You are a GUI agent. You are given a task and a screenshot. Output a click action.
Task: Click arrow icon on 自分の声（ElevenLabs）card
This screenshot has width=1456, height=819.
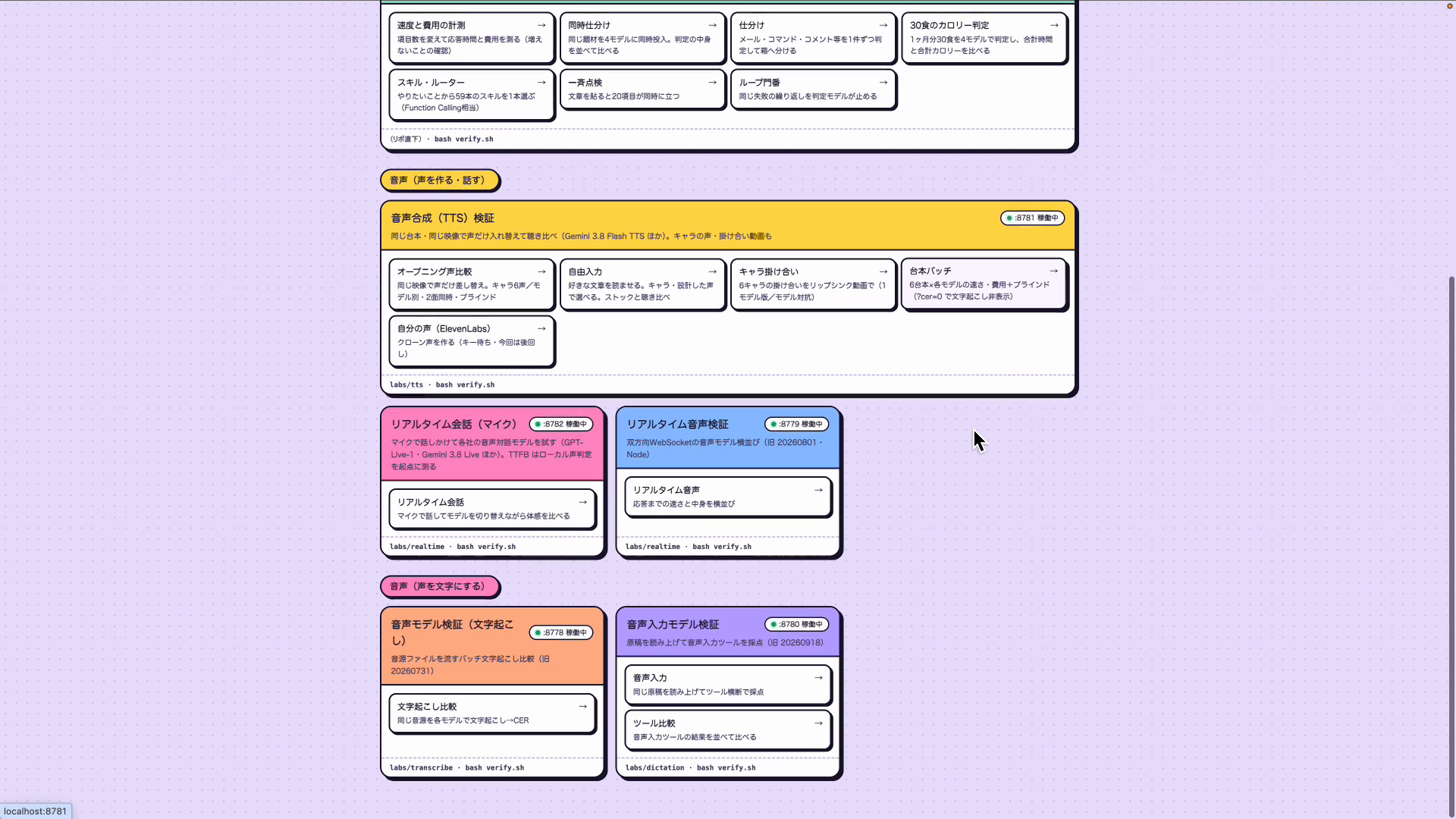(541, 328)
